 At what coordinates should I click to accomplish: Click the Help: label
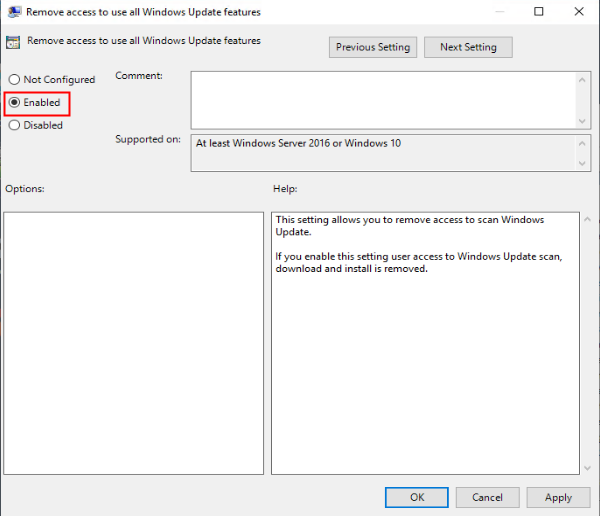pyautogui.click(x=285, y=189)
